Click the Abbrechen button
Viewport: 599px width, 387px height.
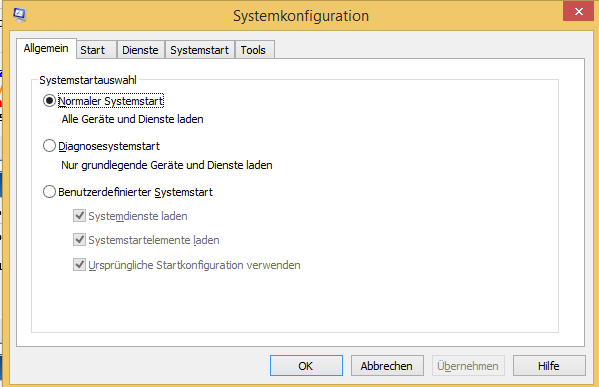[x=387, y=366]
